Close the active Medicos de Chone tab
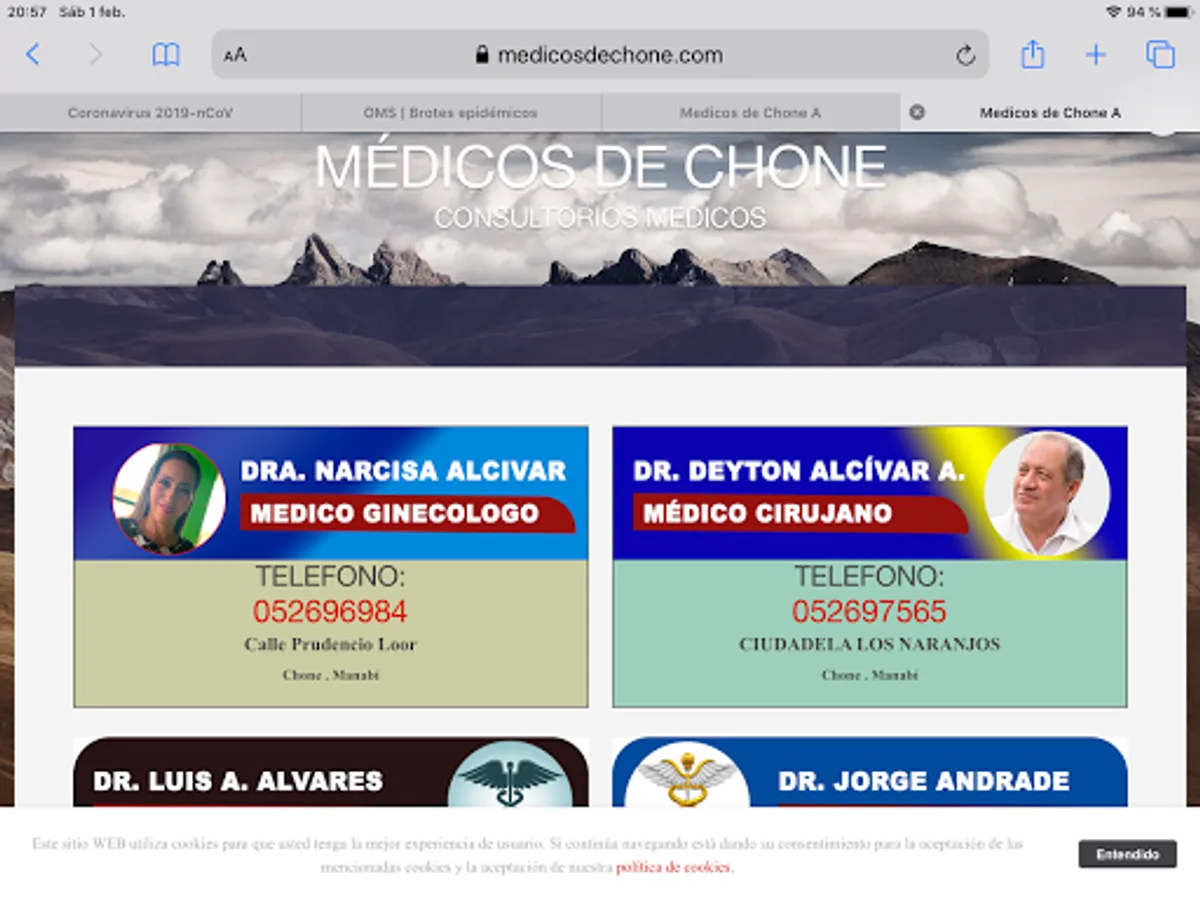This screenshot has height=900, width=1200. click(916, 112)
